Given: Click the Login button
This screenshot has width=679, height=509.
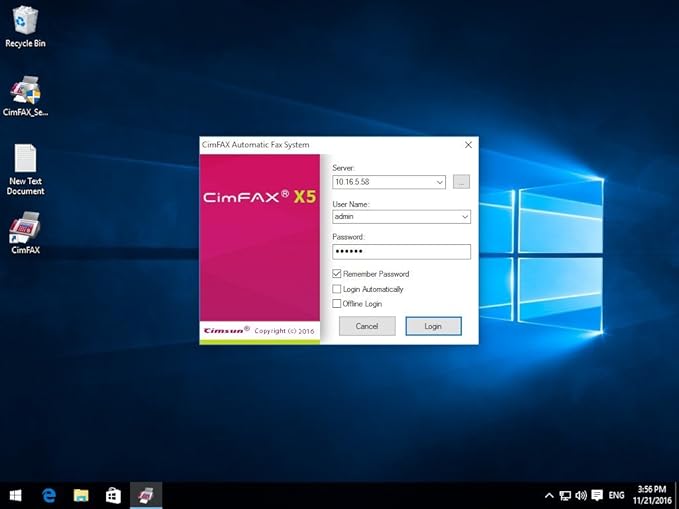Looking at the screenshot, I should [433, 326].
